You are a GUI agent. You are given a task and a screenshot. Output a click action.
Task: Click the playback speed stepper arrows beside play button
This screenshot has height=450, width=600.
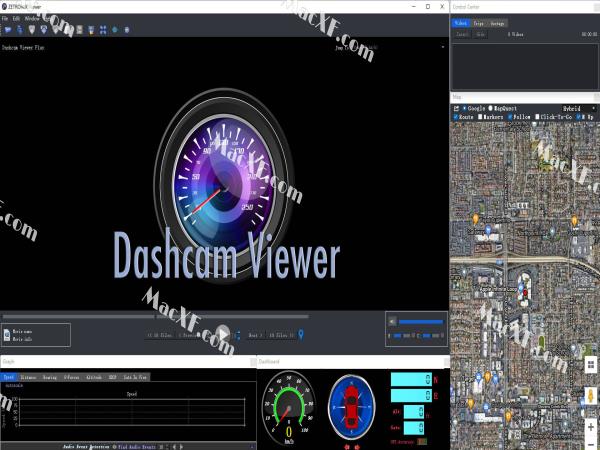click(238, 335)
